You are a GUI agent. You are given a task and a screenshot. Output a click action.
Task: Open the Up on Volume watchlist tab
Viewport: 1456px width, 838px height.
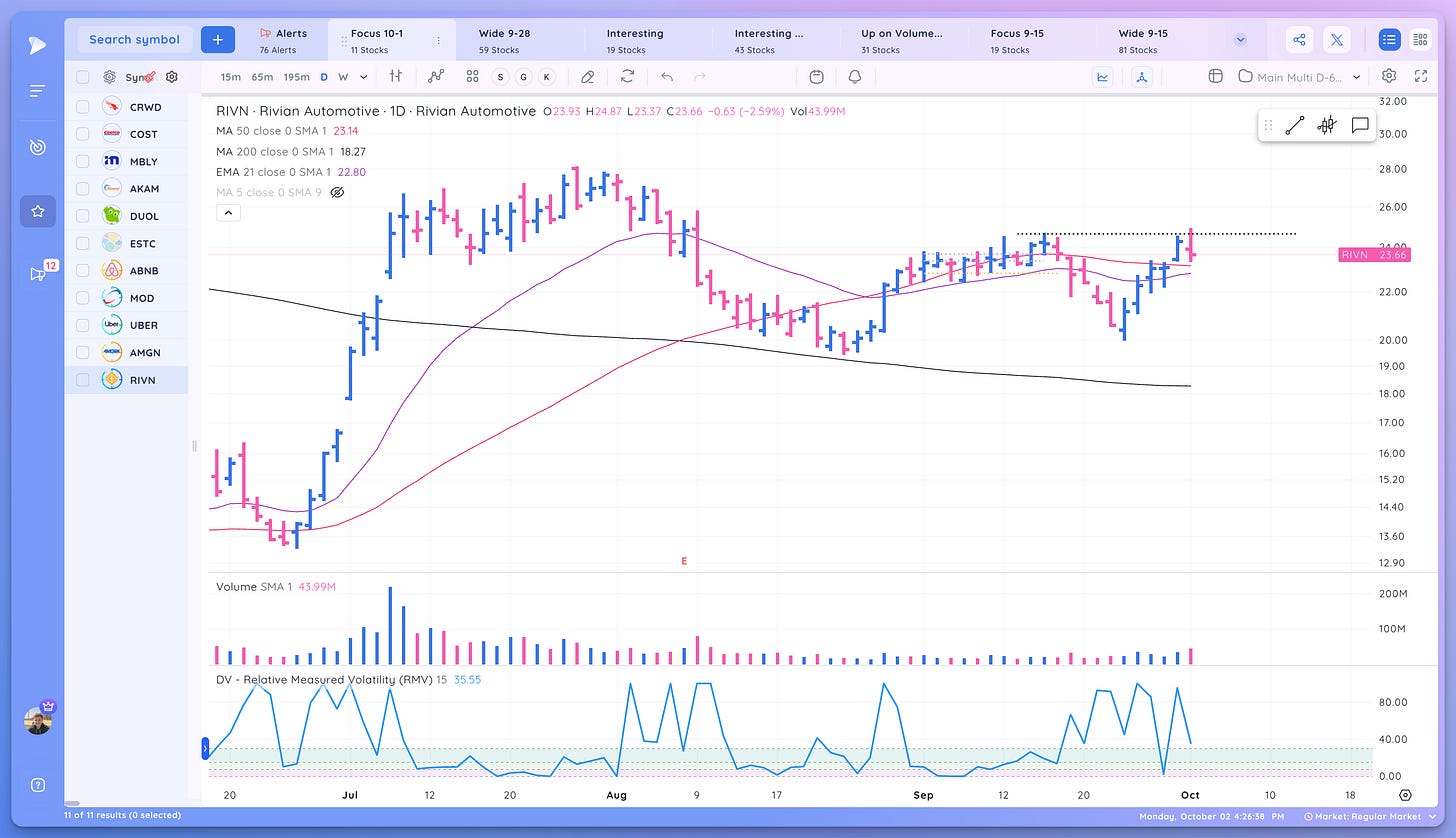(903, 40)
